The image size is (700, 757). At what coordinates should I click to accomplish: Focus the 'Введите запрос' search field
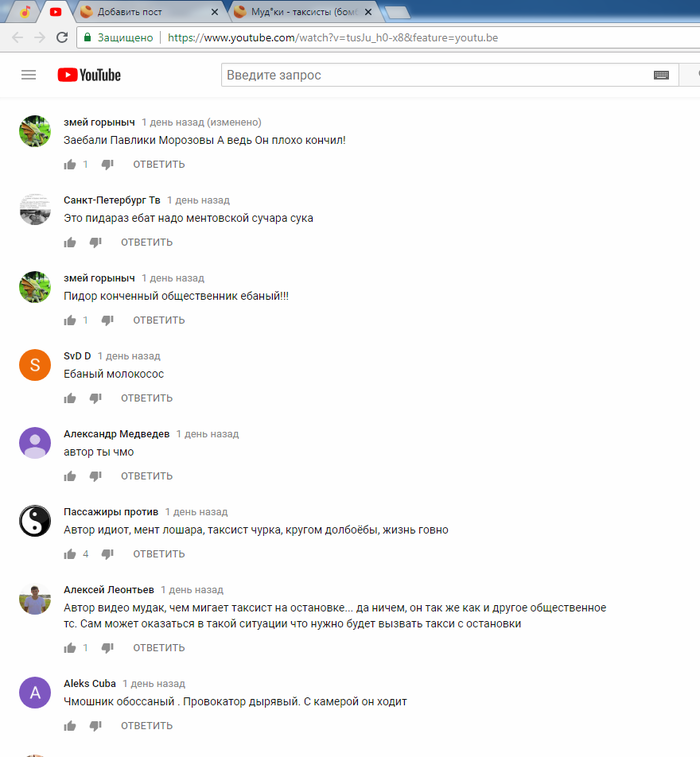click(x=434, y=75)
